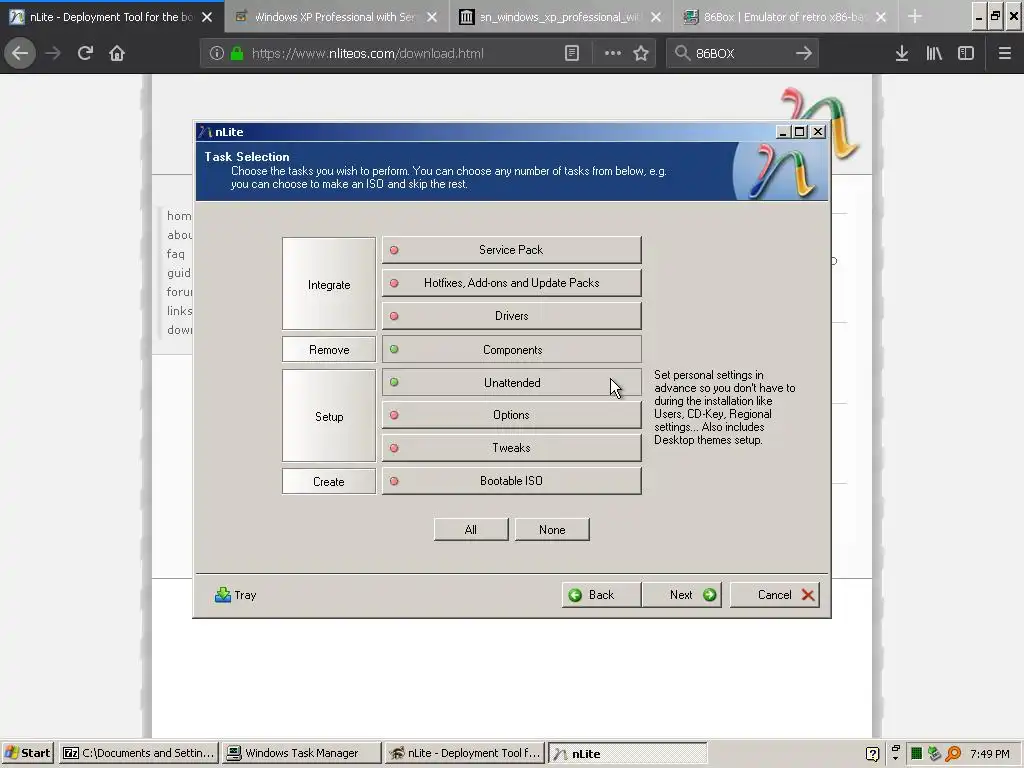
Task: Toggle the Unattended setup task
Action: [511, 383]
